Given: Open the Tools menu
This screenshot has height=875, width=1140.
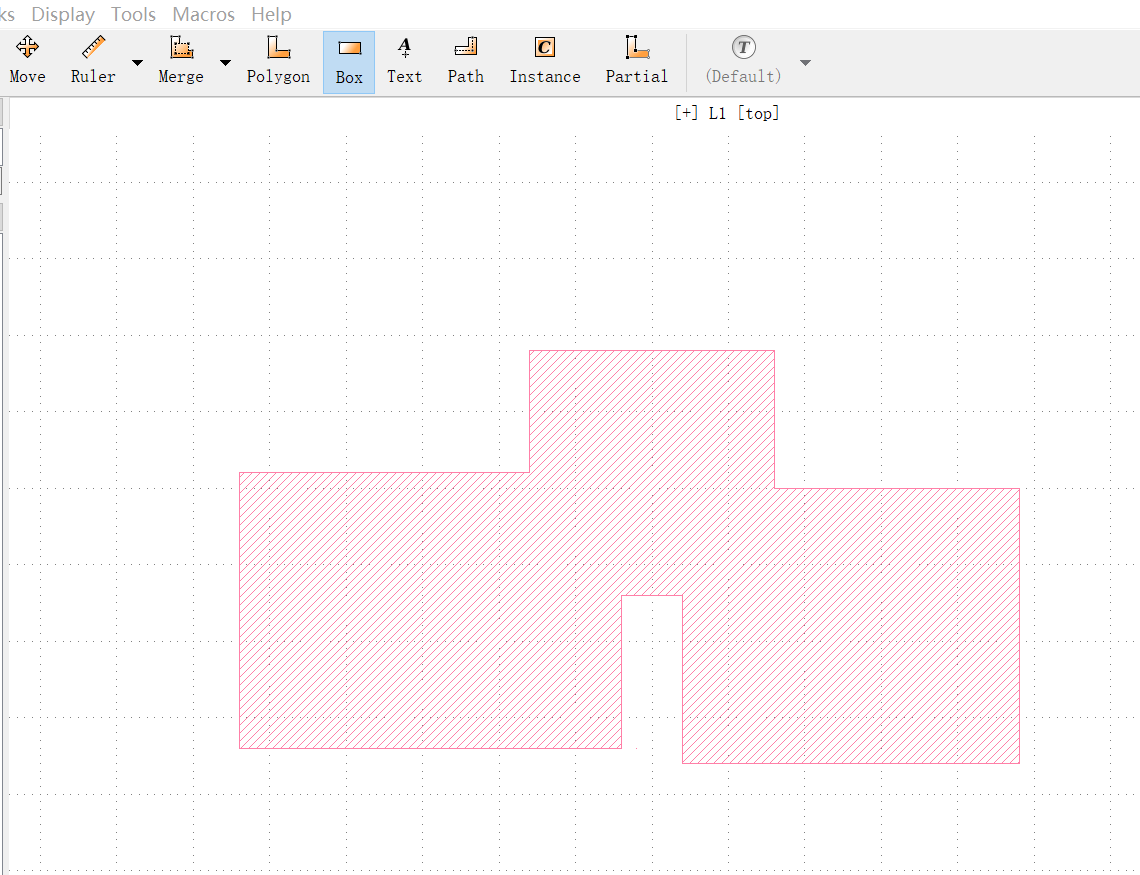Looking at the screenshot, I should [x=133, y=14].
